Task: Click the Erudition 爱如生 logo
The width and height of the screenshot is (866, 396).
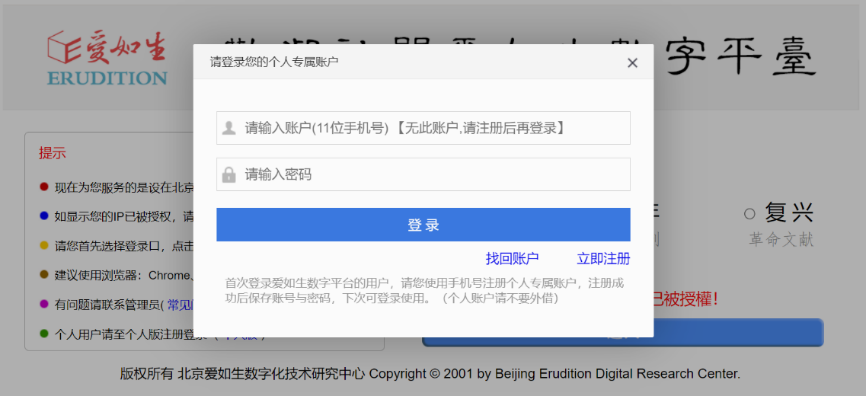Action: [107, 58]
